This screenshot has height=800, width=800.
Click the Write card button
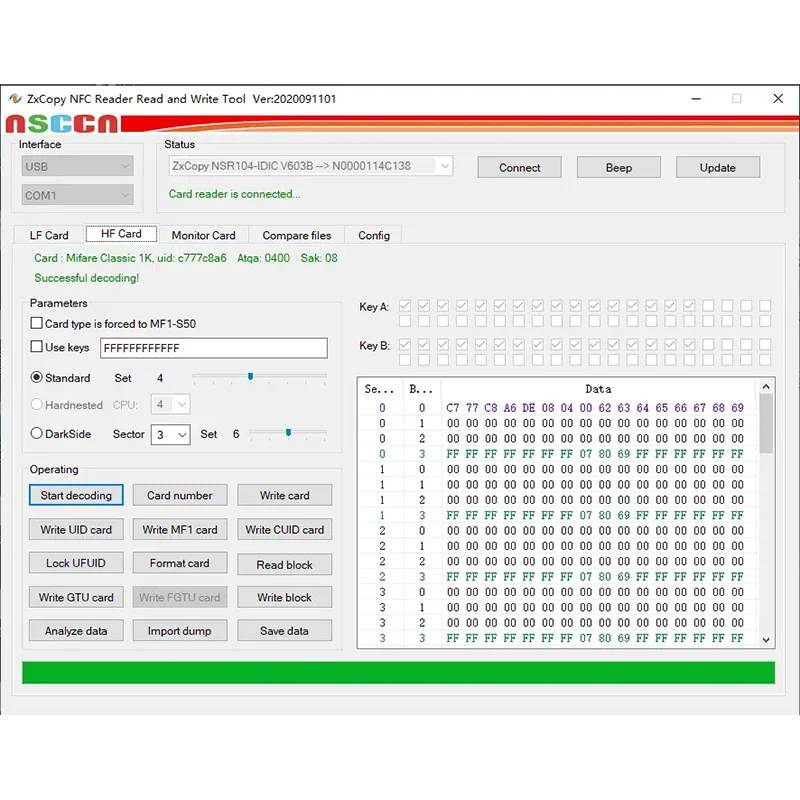click(285, 495)
